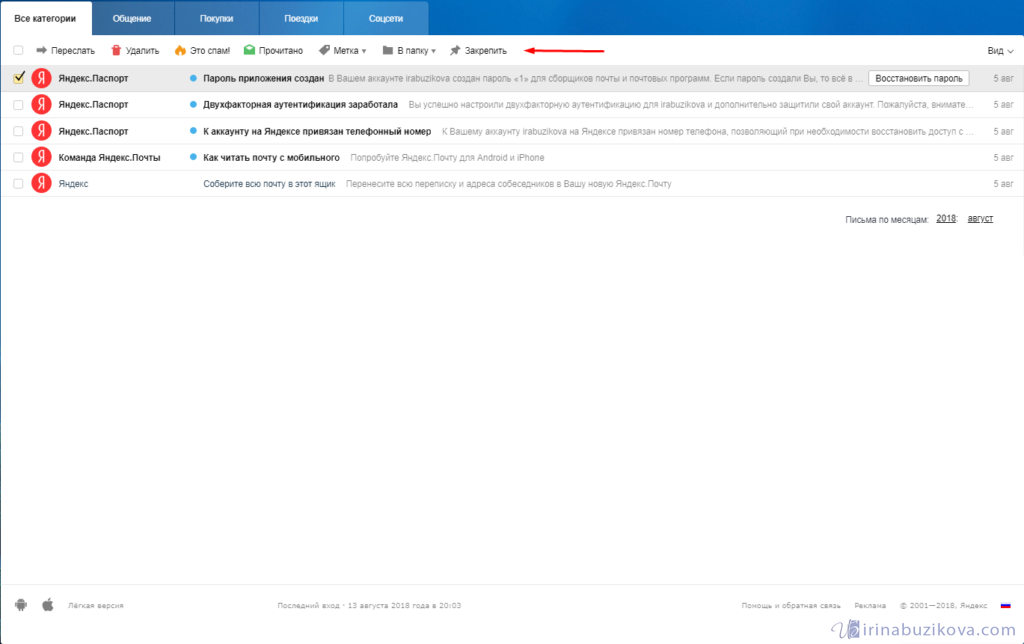1024x644 pixels.
Task: Open the Вид view dropdown
Action: coord(1000,50)
